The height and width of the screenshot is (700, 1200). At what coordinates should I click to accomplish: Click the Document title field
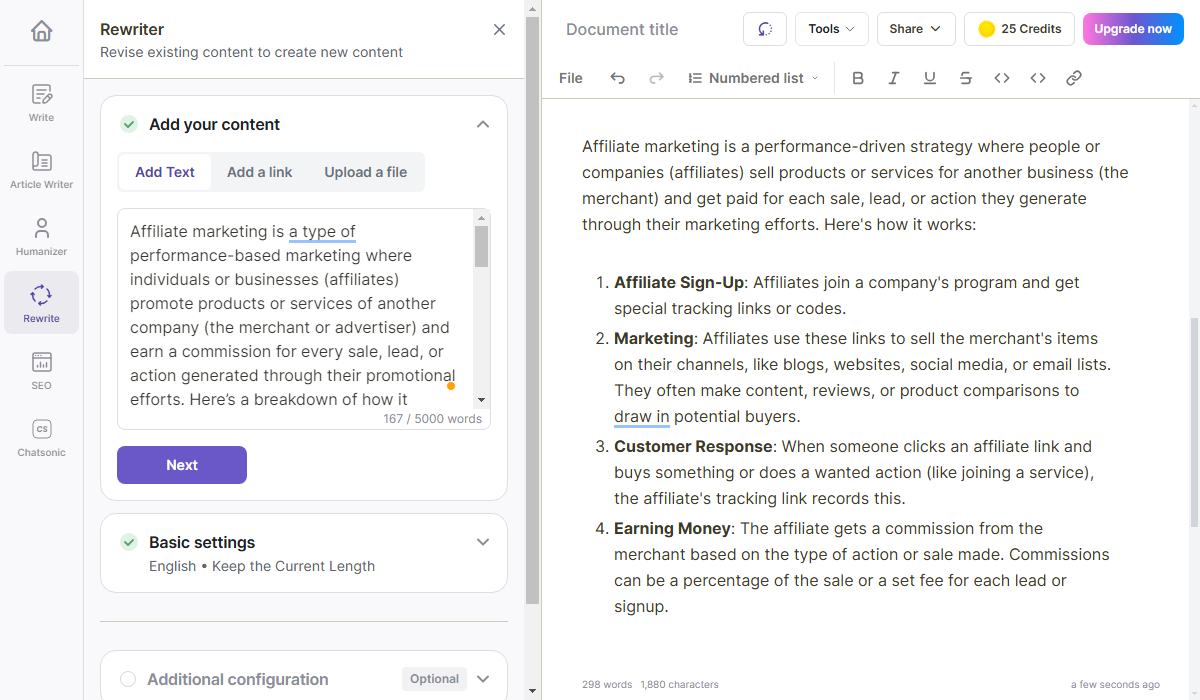click(622, 30)
